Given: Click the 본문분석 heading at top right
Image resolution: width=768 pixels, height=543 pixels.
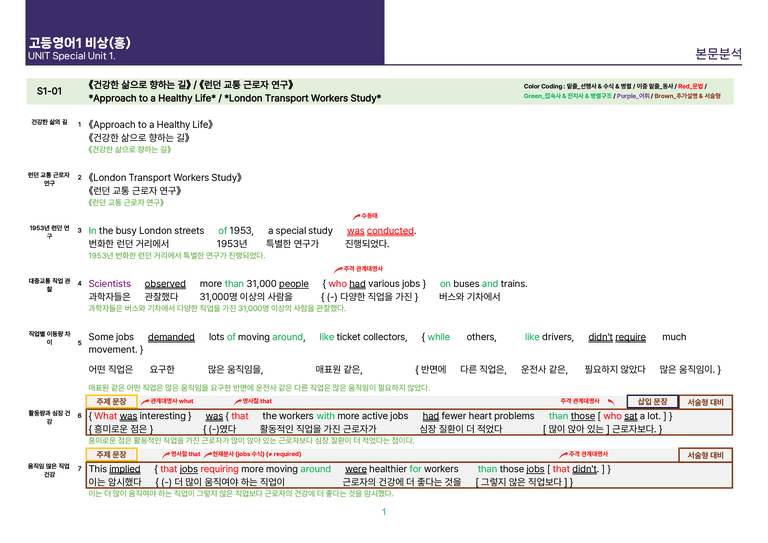Looking at the screenshot, I should [x=719, y=53].
